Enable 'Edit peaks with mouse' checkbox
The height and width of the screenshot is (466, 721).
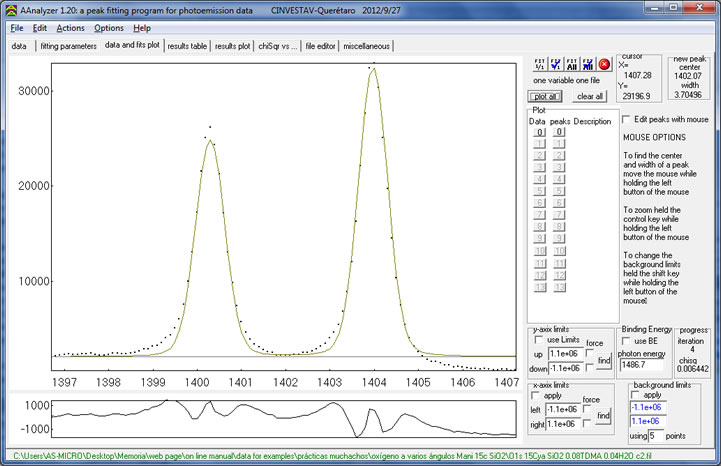pyautogui.click(x=627, y=119)
